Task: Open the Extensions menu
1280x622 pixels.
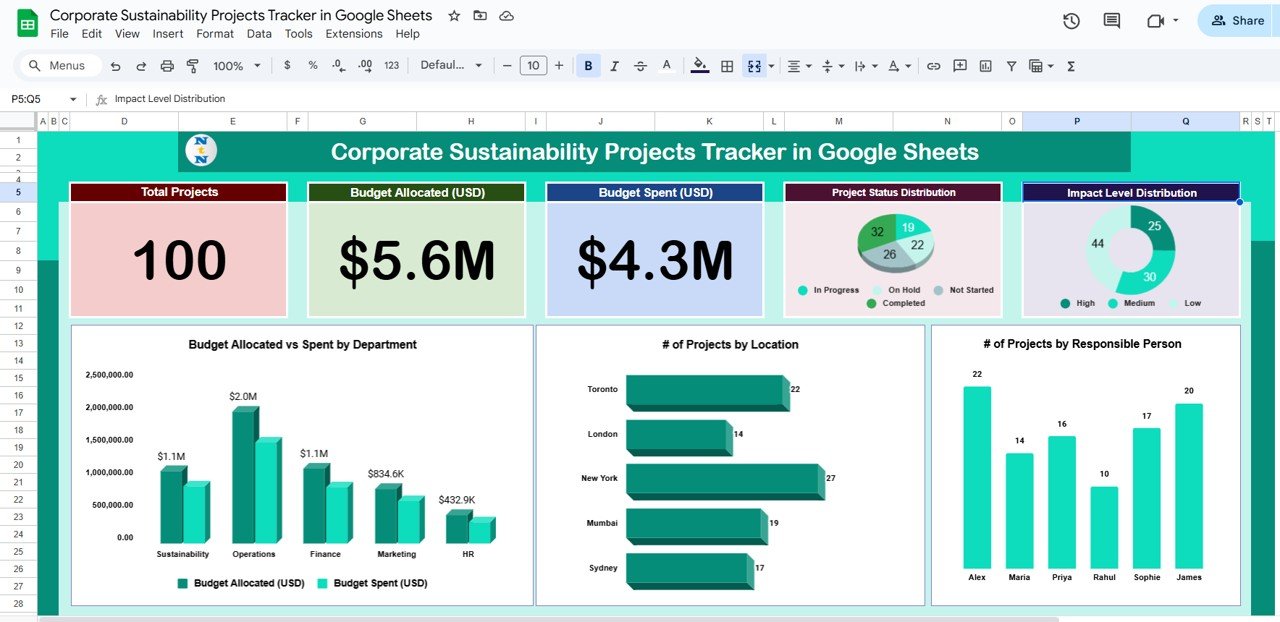Action: (x=353, y=33)
